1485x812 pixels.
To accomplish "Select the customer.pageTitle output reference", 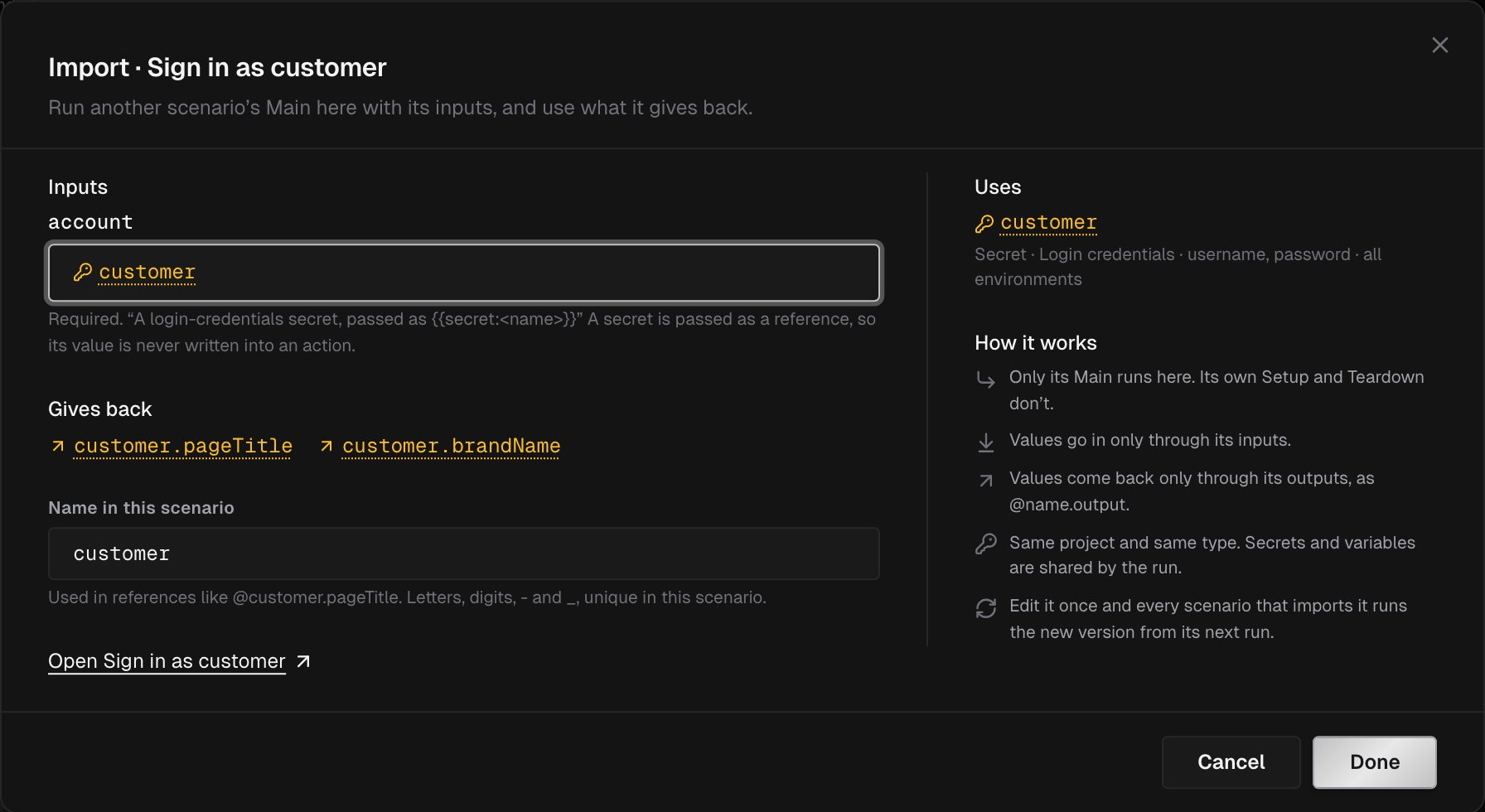I will (x=183, y=446).
